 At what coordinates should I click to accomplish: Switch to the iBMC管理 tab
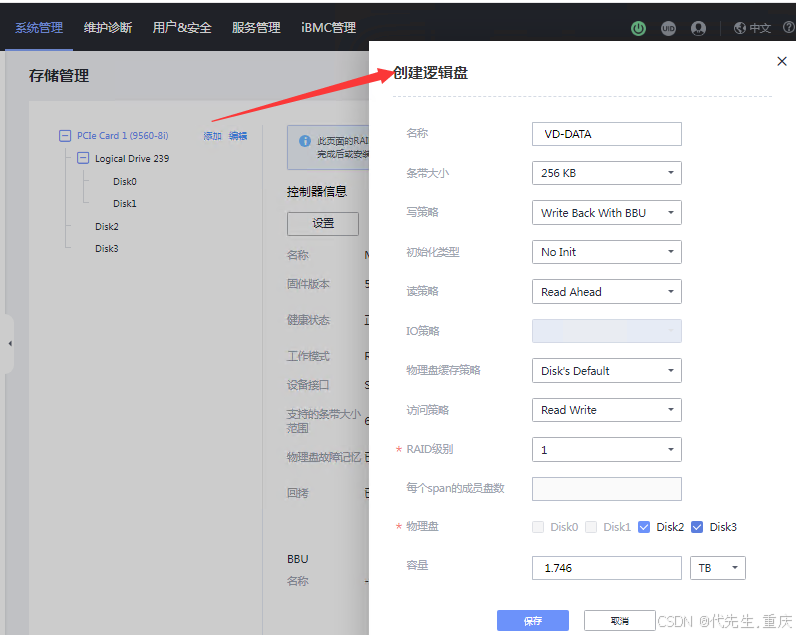(x=328, y=27)
